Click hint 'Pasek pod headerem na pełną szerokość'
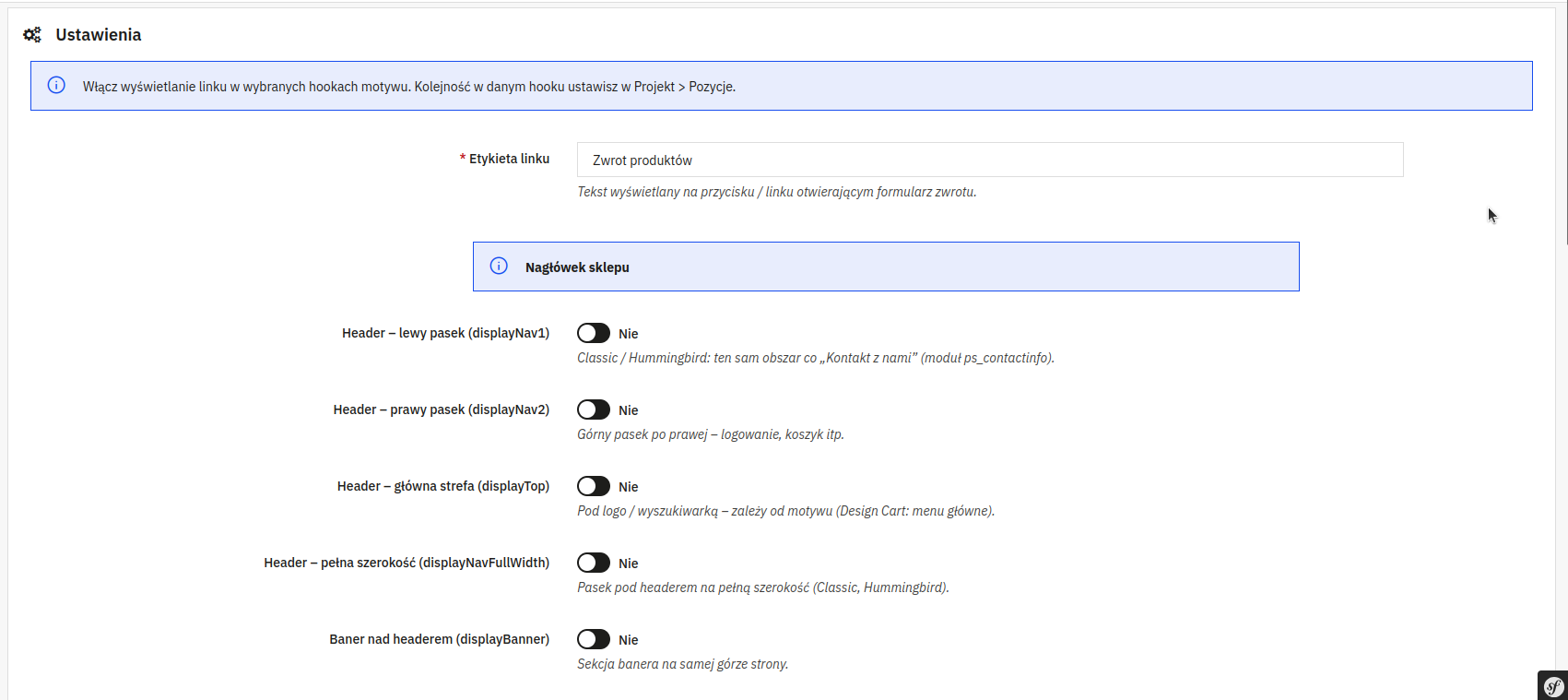Screen dimensions: 1568x700 [763, 587]
